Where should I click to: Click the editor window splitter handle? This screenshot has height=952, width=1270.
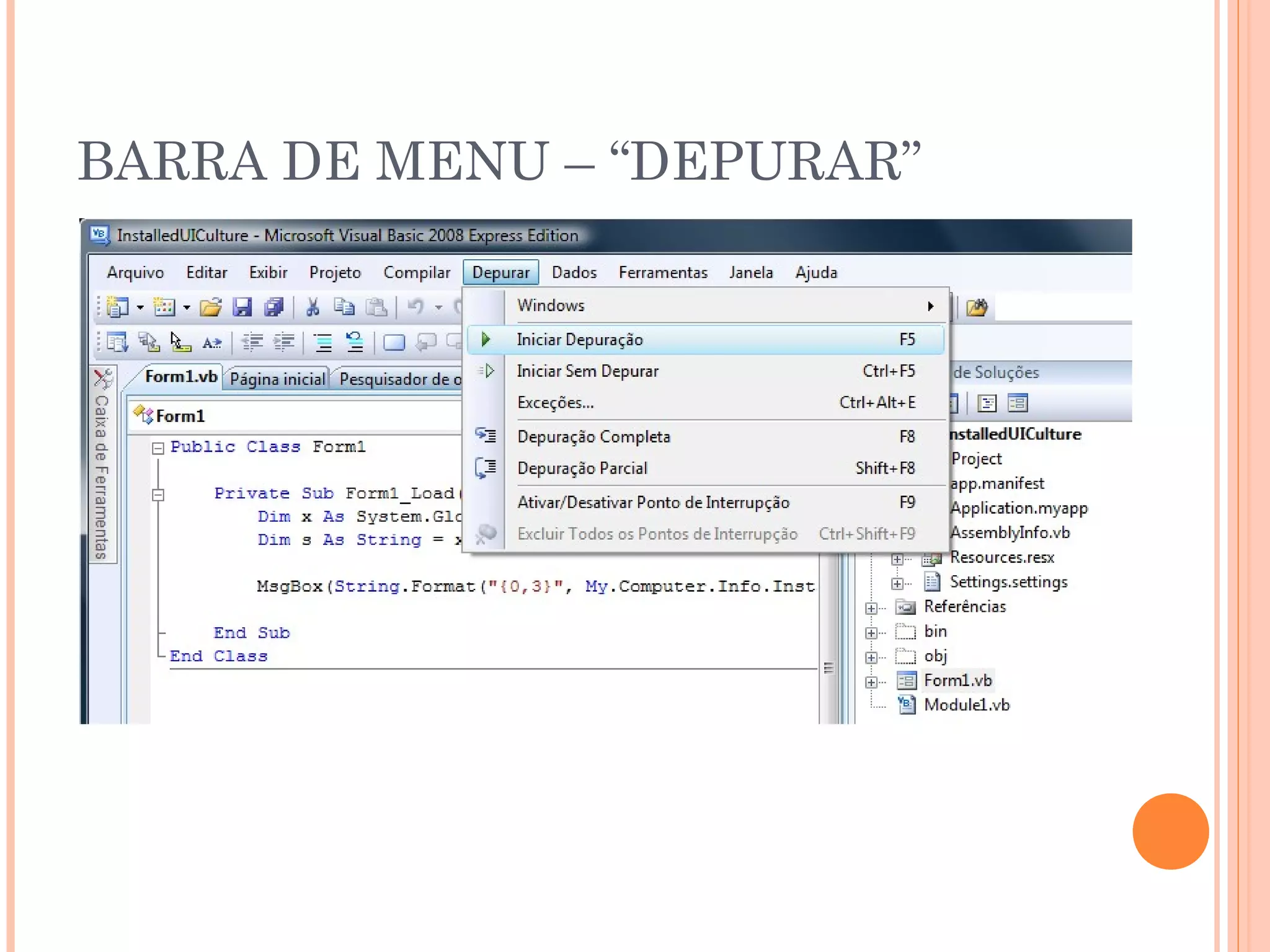[x=828, y=668]
